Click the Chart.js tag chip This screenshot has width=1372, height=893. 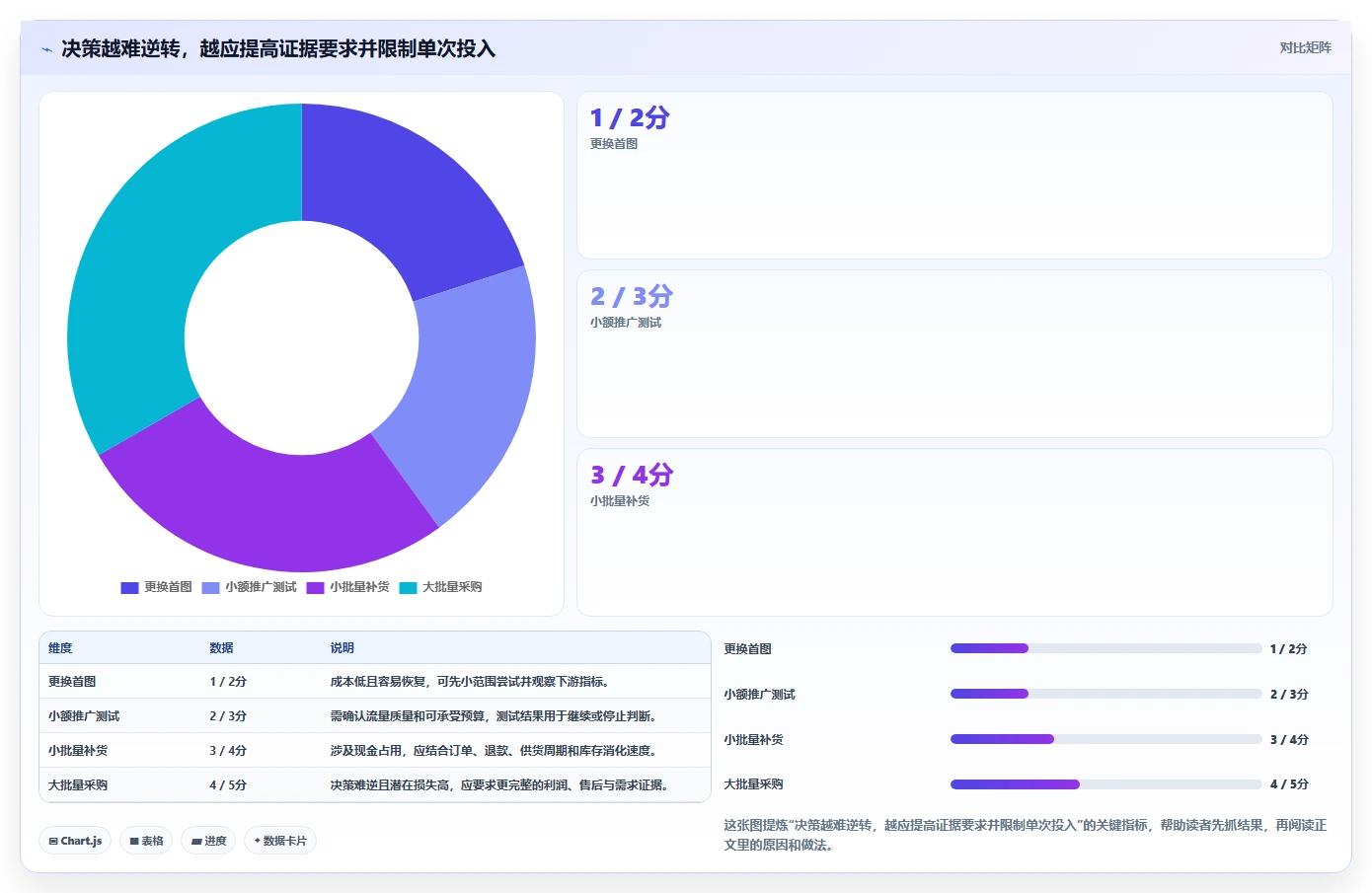point(75,841)
